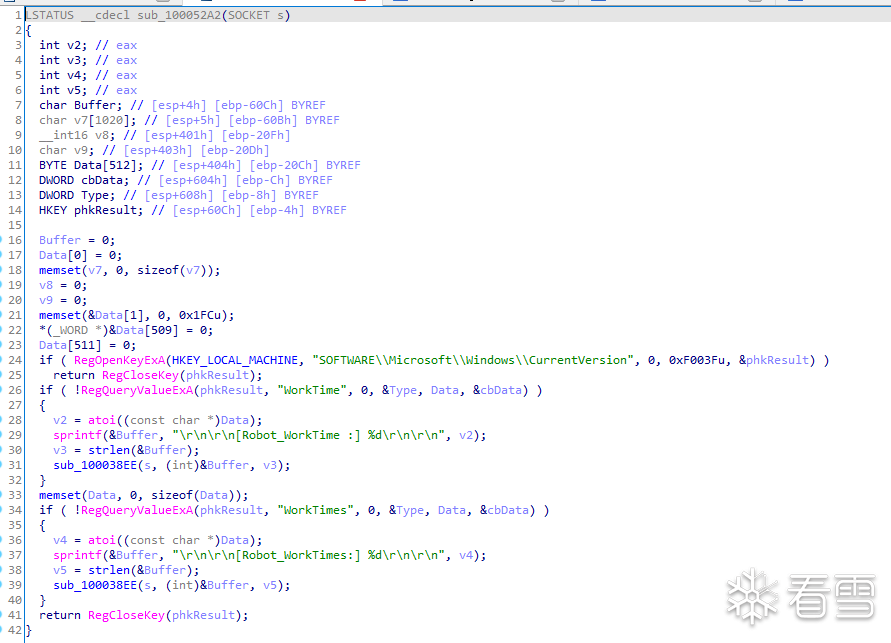Image resolution: width=891 pixels, height=643 pixels.
Task: Toggle breakpoint dot beside line 41
Action: [x=2, y=615]
